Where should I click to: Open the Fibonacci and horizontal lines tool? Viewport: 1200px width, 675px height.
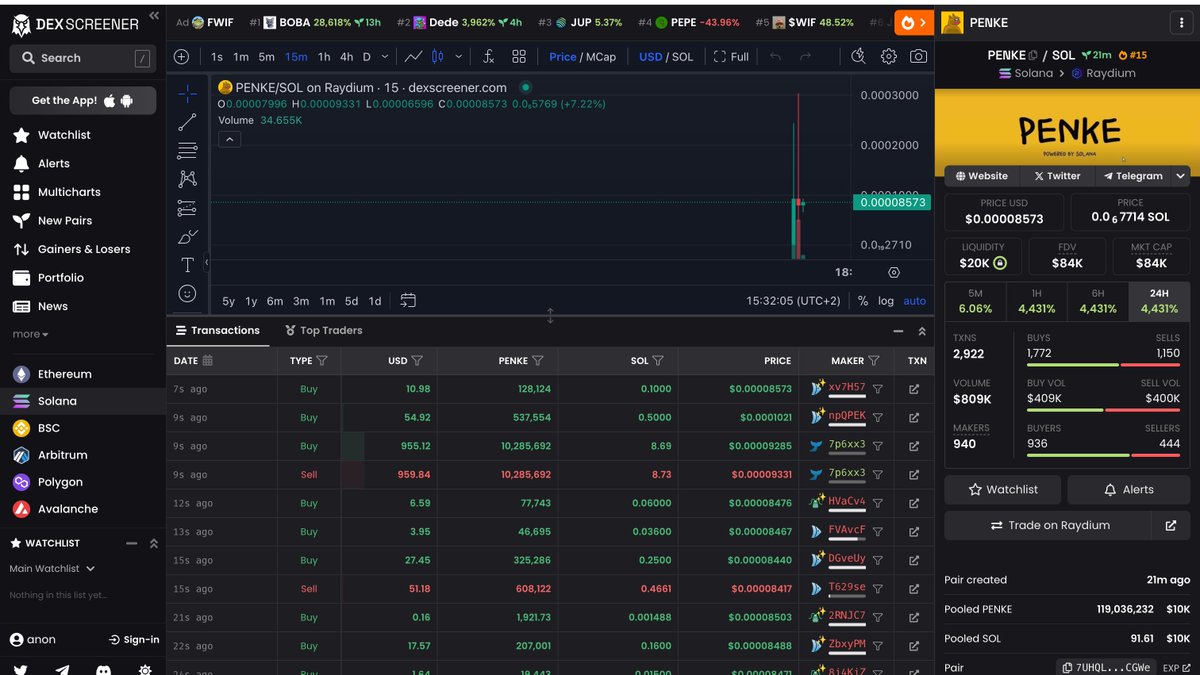coord(187,151)
